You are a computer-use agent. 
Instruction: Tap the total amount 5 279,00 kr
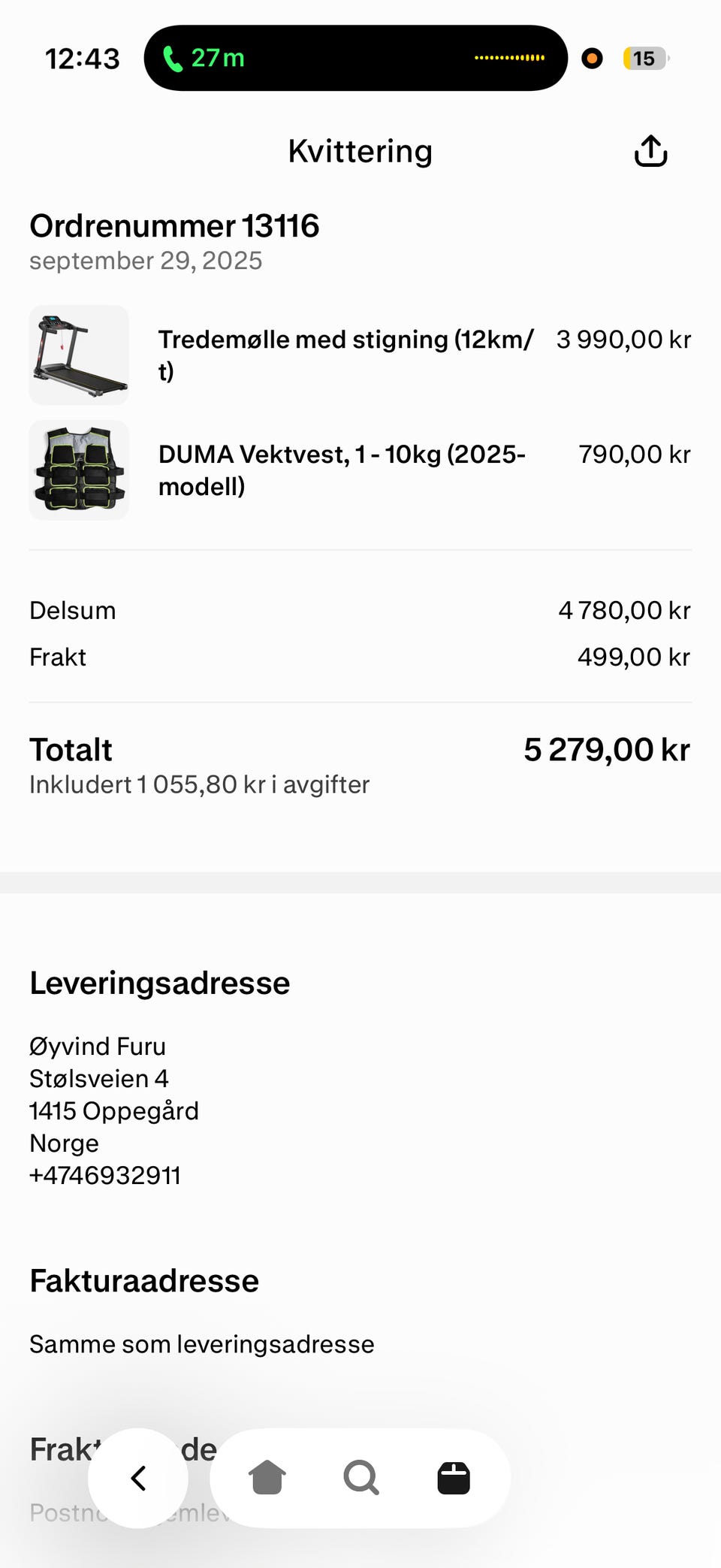click(607, 749)
